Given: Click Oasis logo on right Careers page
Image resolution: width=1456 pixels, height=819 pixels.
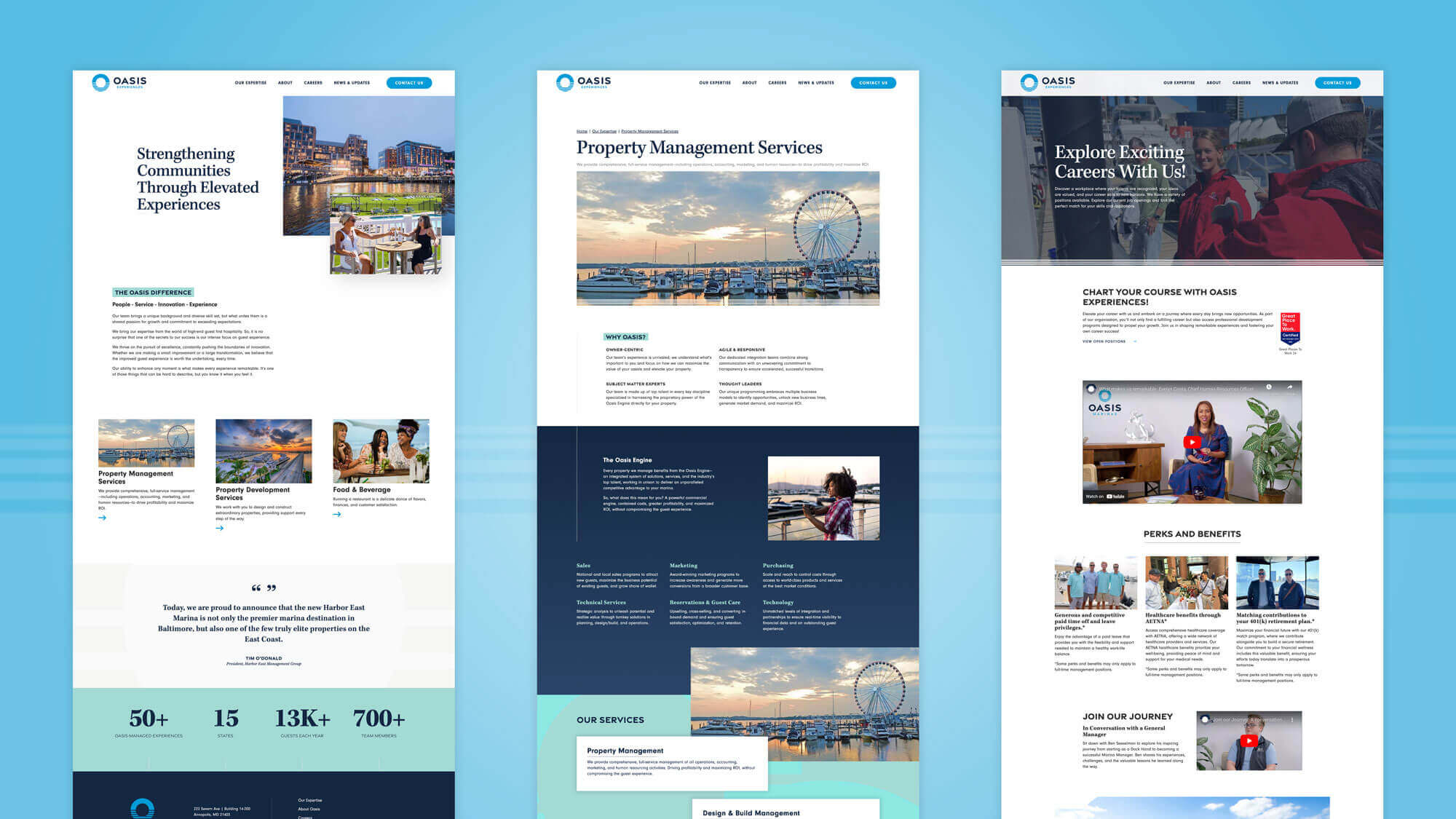Looking at the screenshot, I should pyautogui.click(x=1048, y=82).
